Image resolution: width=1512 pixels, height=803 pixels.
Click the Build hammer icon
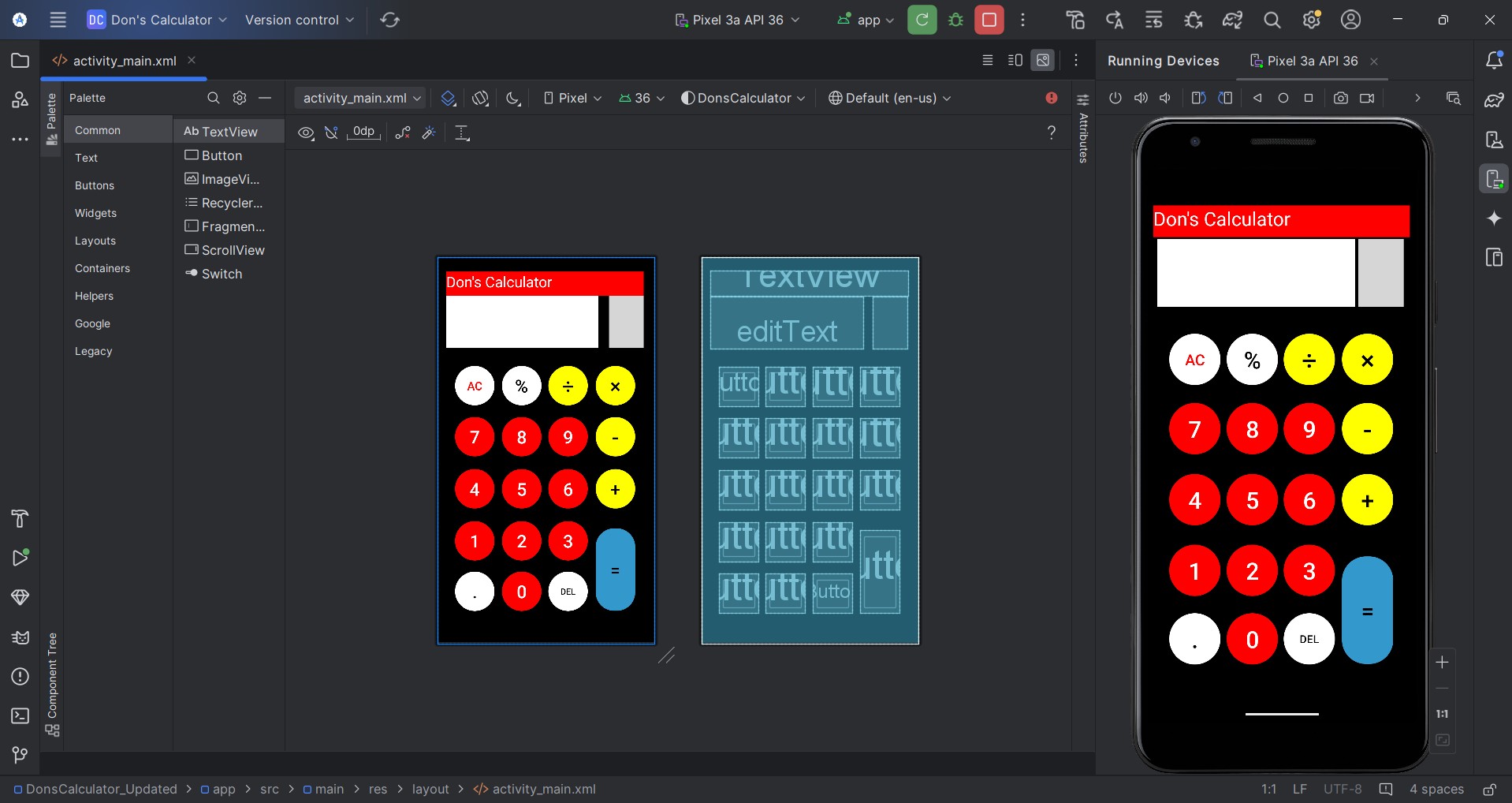[1074, 20]
